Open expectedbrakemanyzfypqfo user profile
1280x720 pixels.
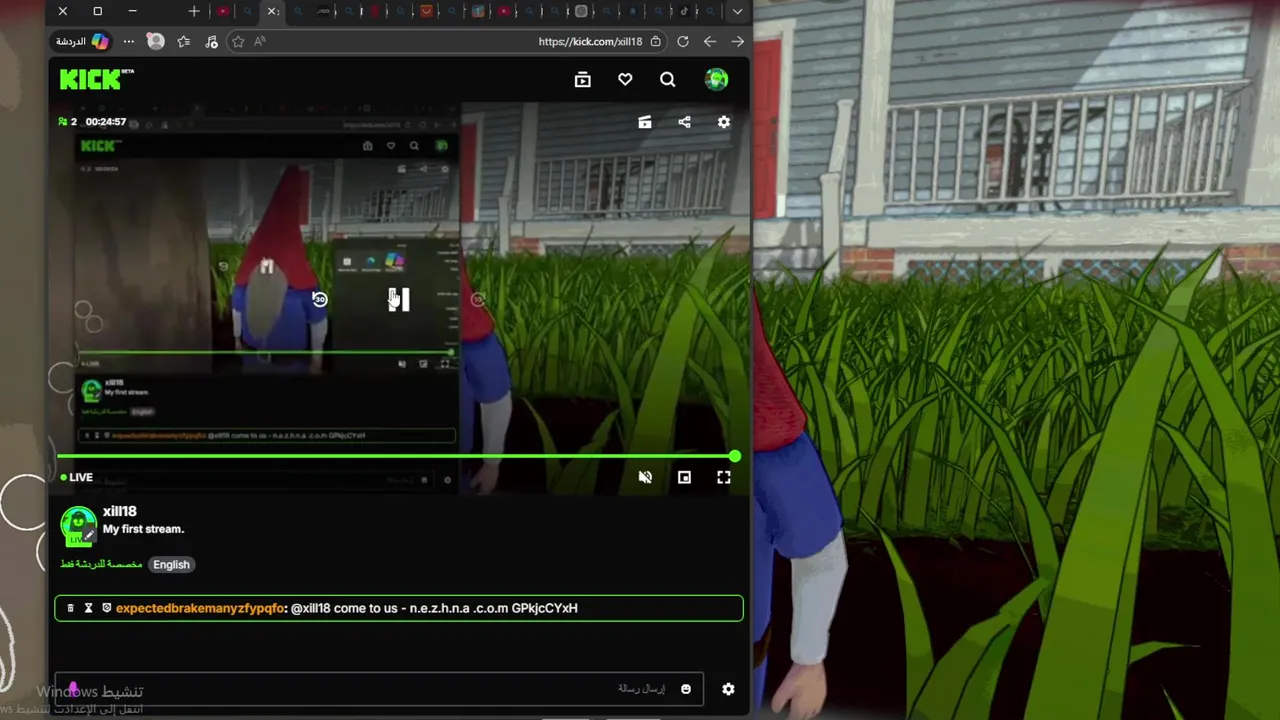tap(200, 608)
